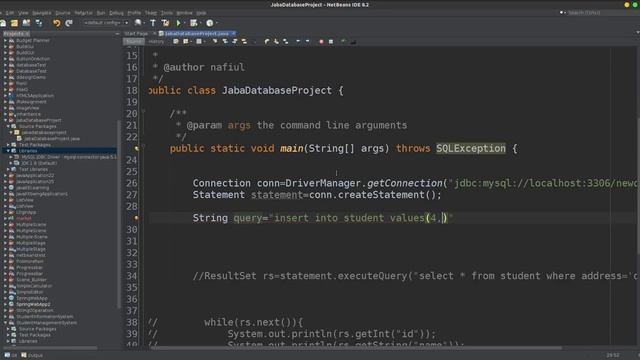Build the project with the hammer icon
The height and width of the screenshot is (360, 640).
pos(153,23)
